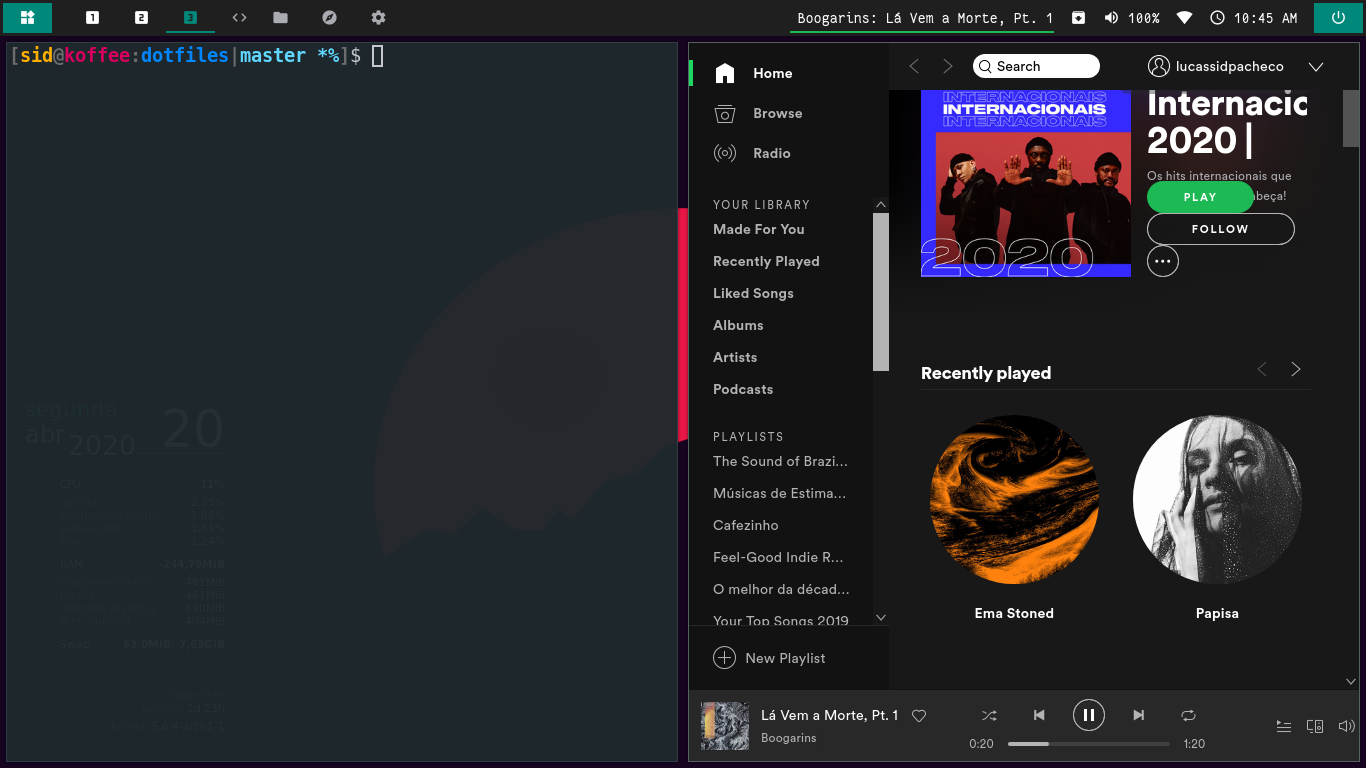Go forward with Spotify's forward arrow
Screen dimensions: 1366x768
[x=948, y=66]
